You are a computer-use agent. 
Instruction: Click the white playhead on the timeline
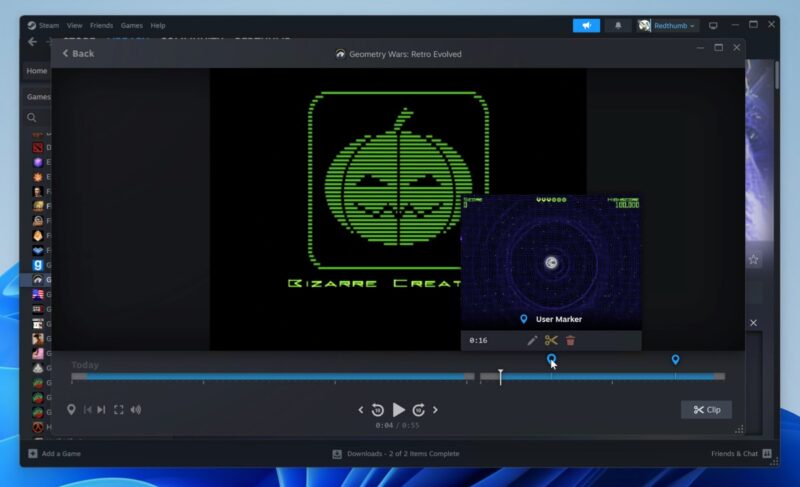click(x=501, y=377)
